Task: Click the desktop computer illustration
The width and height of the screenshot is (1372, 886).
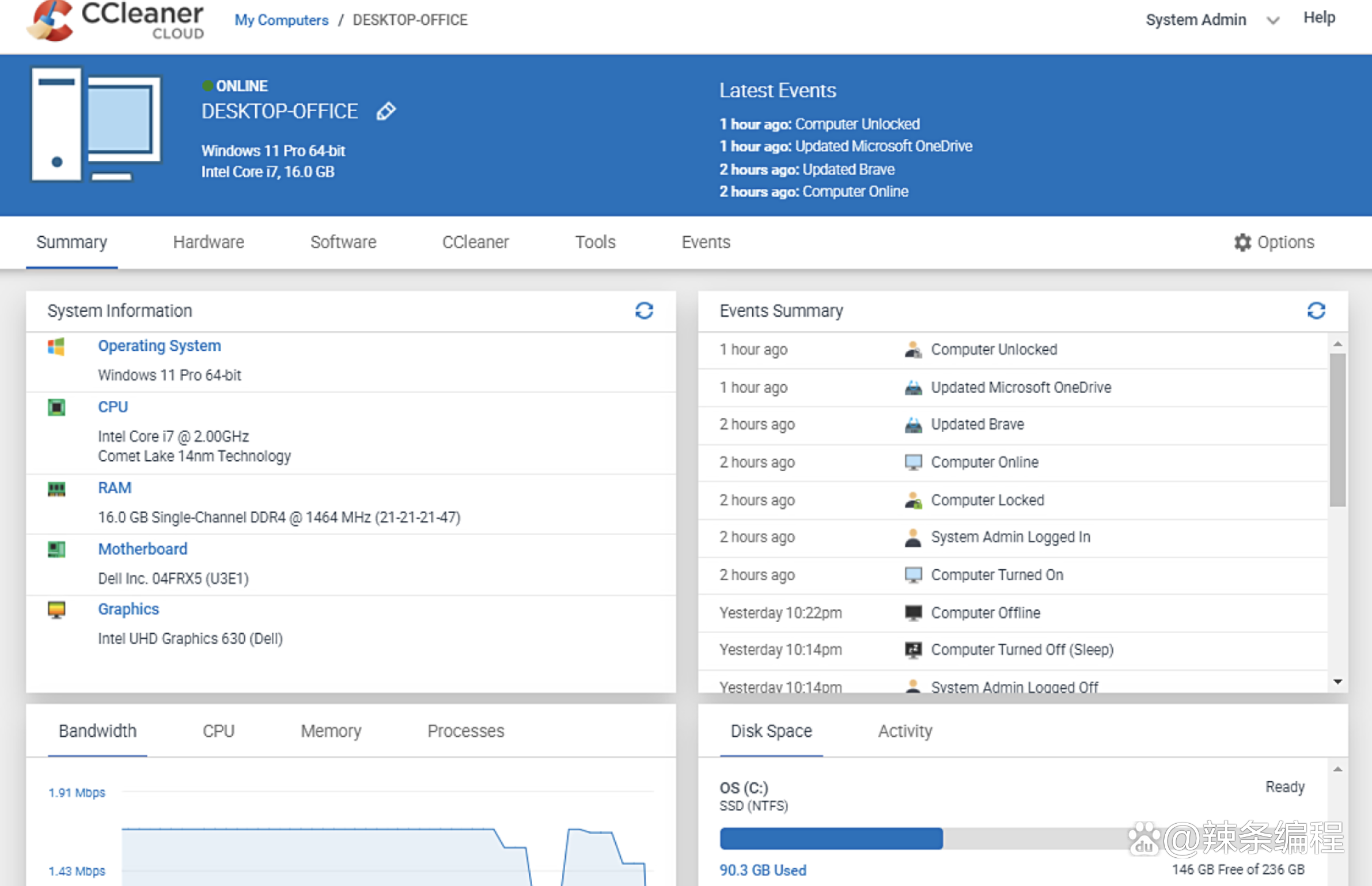Action: click(x=96, y=124)
